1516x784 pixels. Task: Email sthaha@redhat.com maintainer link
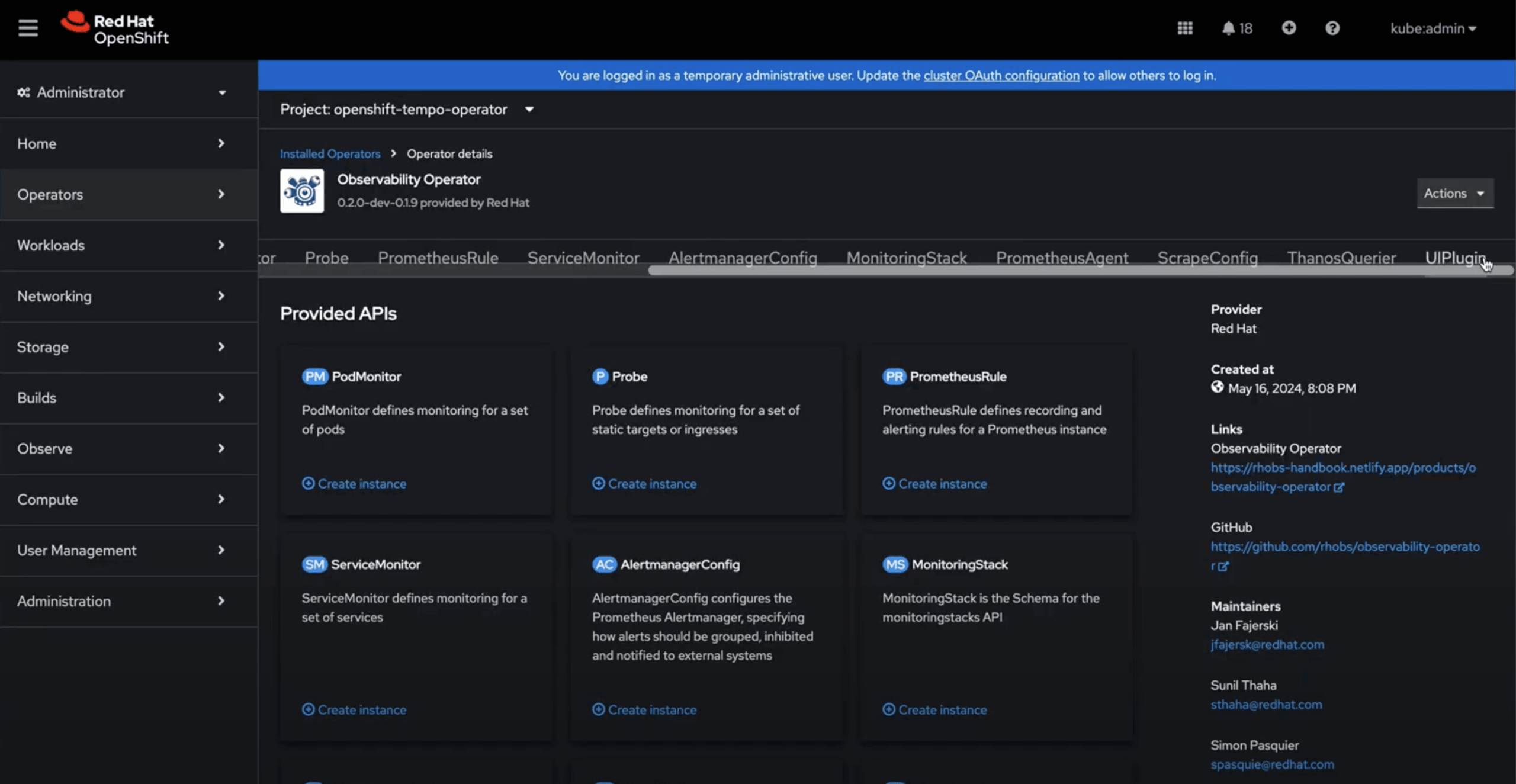[1266, 705]
